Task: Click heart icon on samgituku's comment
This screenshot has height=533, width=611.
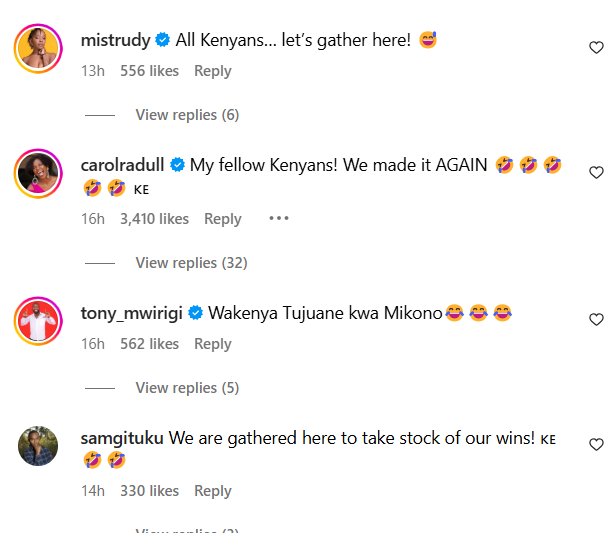Action: point(596,444)
